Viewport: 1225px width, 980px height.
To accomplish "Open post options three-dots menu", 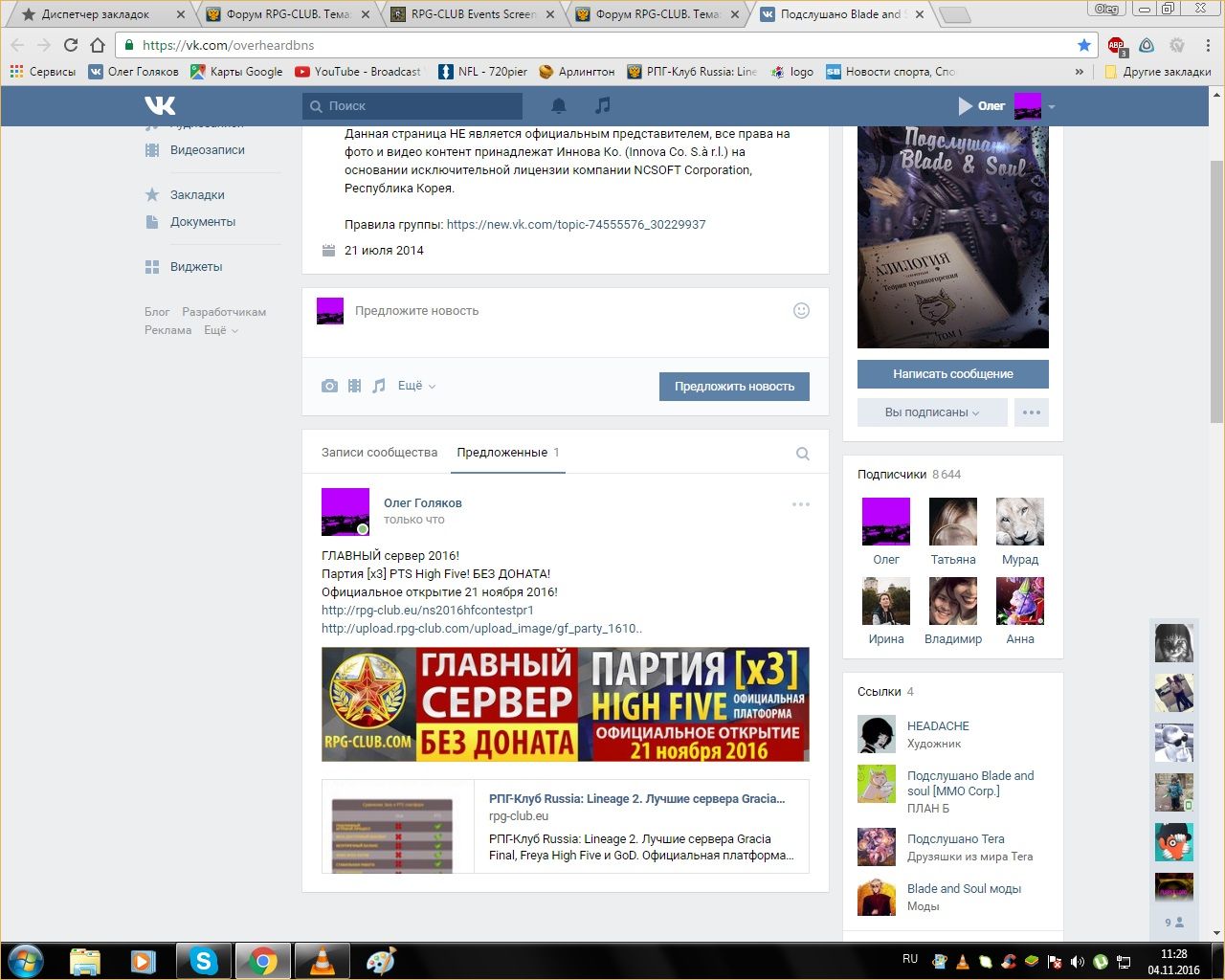I will (801, 504).
